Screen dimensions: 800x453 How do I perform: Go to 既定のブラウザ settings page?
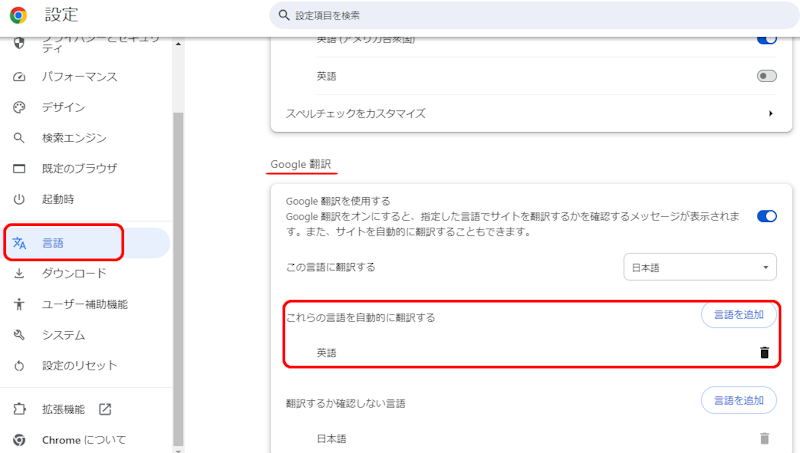pyautogui.click(x=79, y=168)
